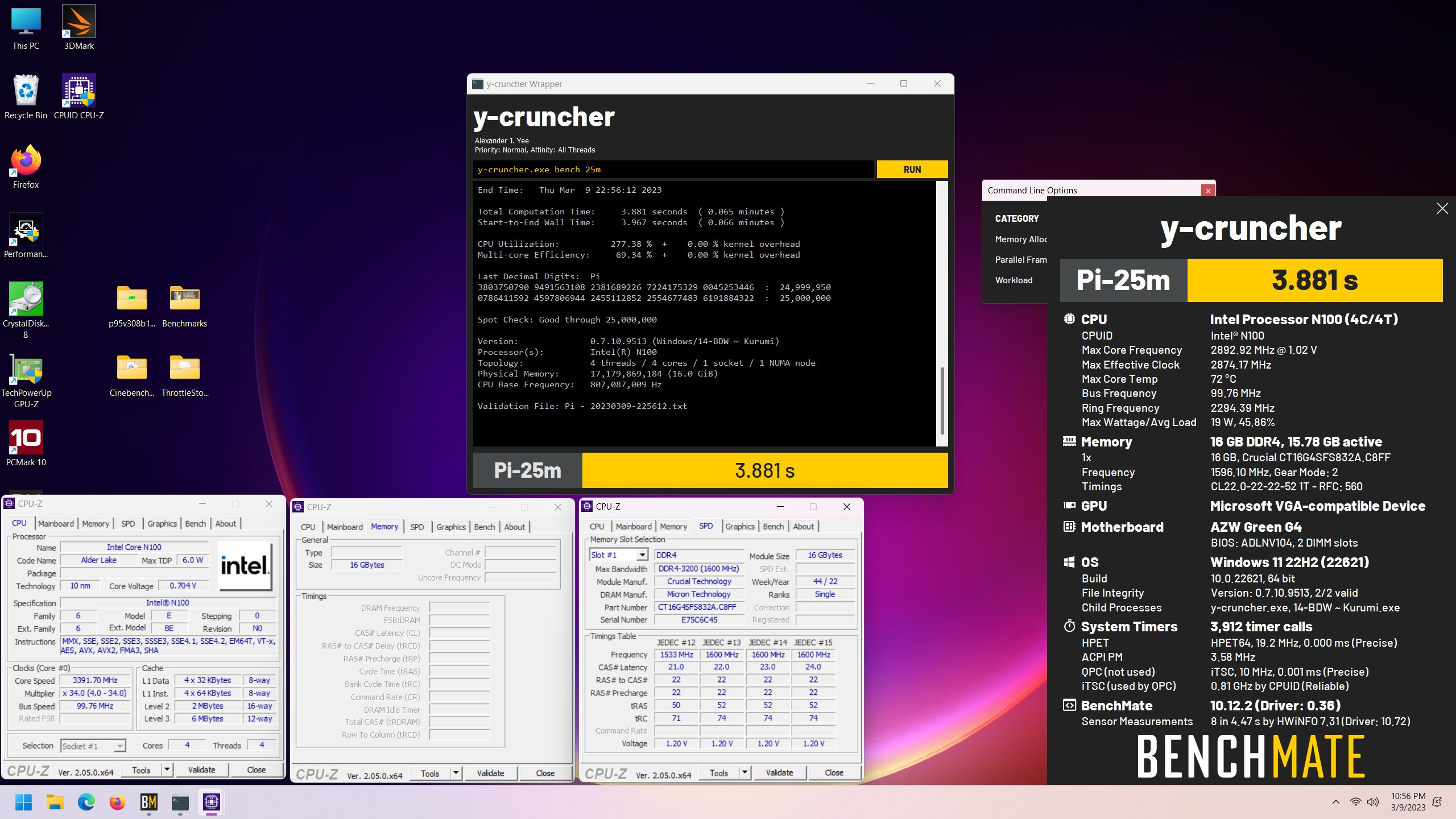Select the Cinebench folder on desktop

pyautogui.click(x=132, y=375)
